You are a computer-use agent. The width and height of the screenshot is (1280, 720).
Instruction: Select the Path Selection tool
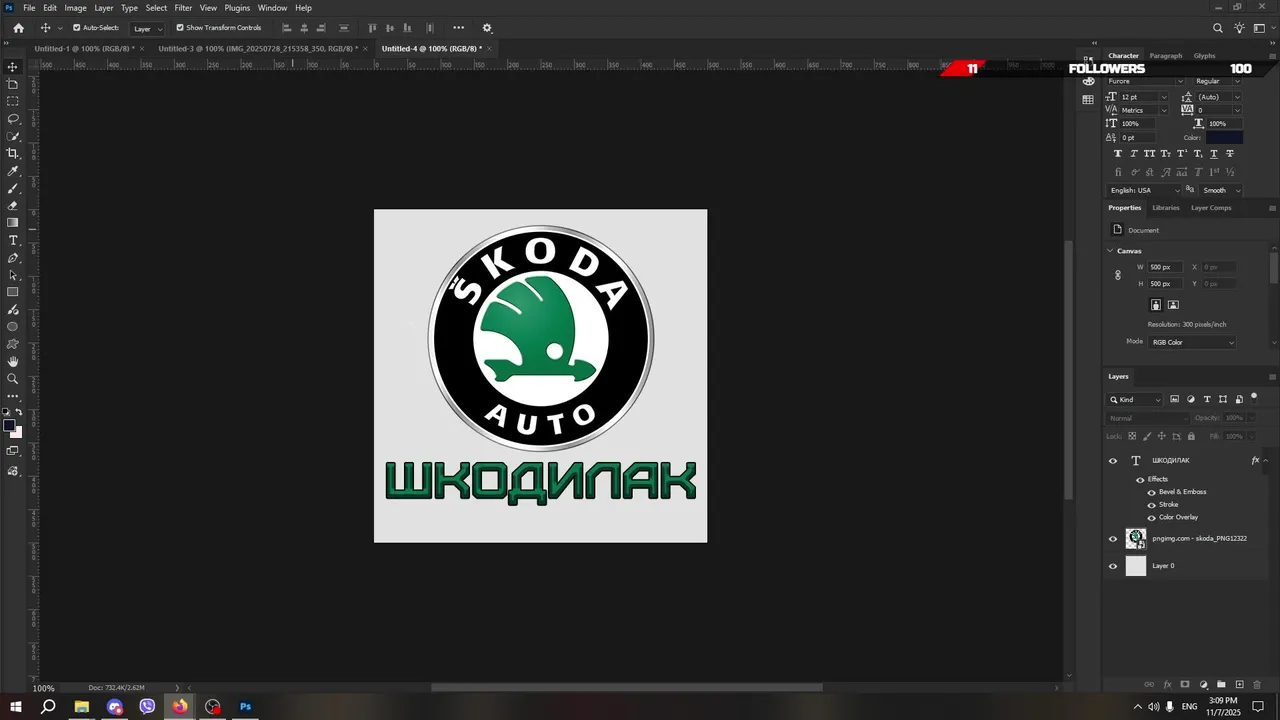pyautogui.click(x=13, y=275)
